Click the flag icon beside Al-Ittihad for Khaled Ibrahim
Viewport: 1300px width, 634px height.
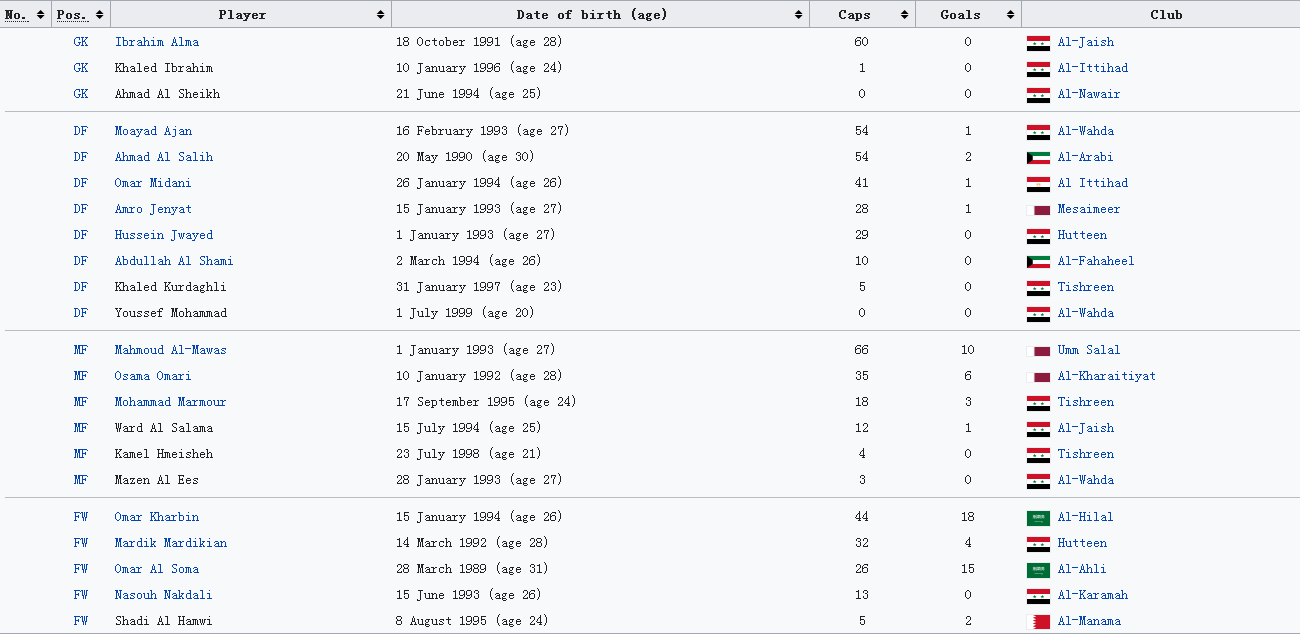coord(1038,69)
